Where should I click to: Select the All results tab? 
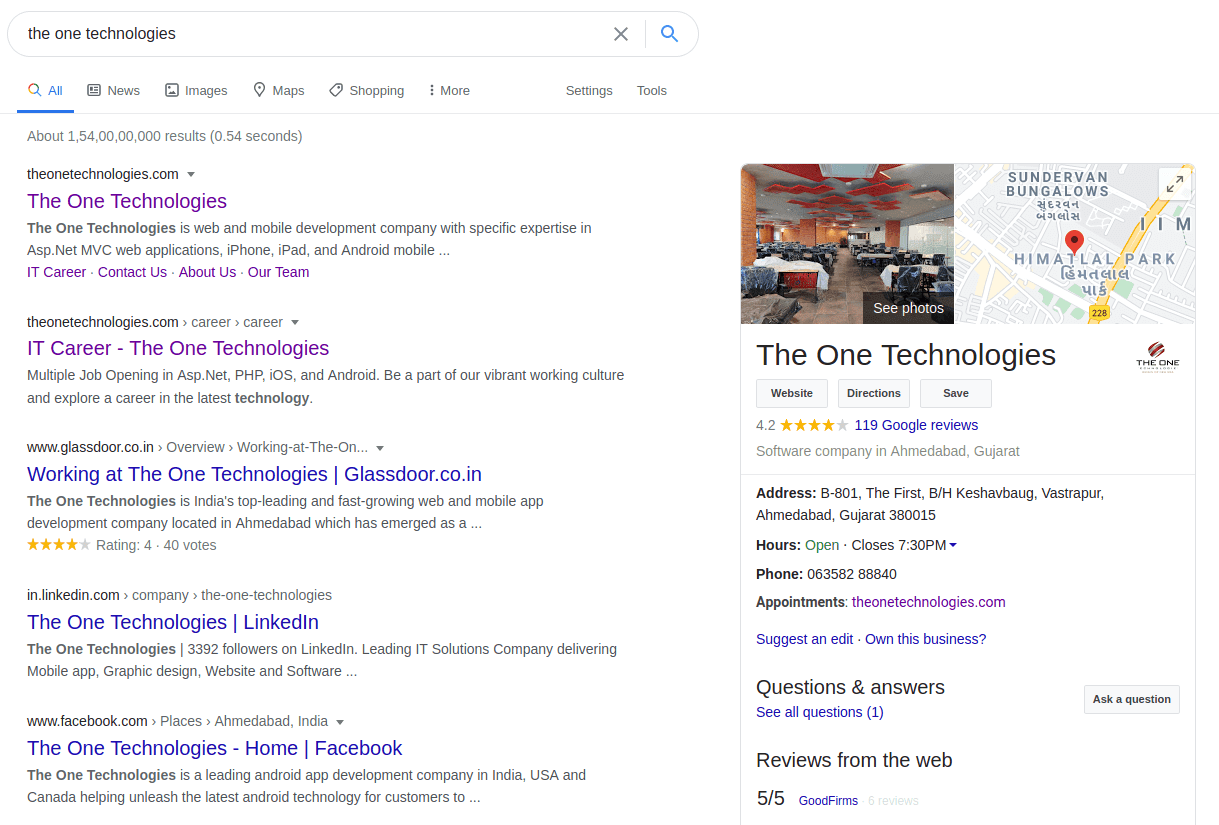[x=45, y=90]
